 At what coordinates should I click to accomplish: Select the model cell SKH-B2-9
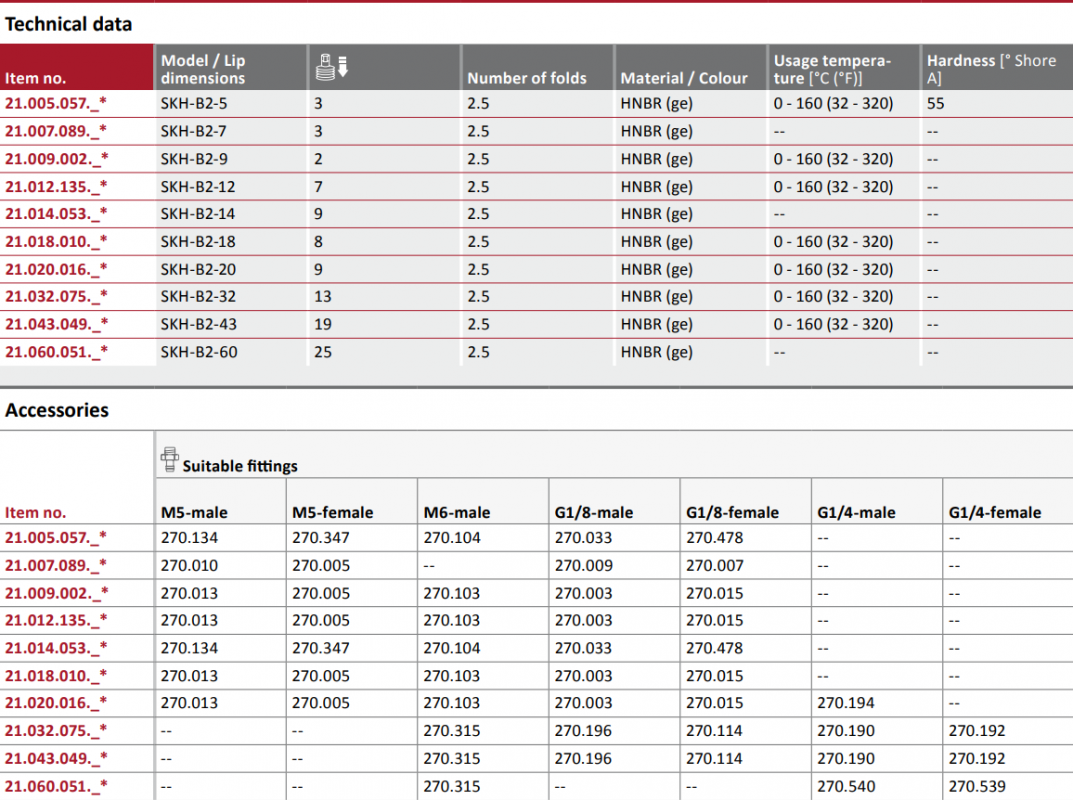coord(194,159)
